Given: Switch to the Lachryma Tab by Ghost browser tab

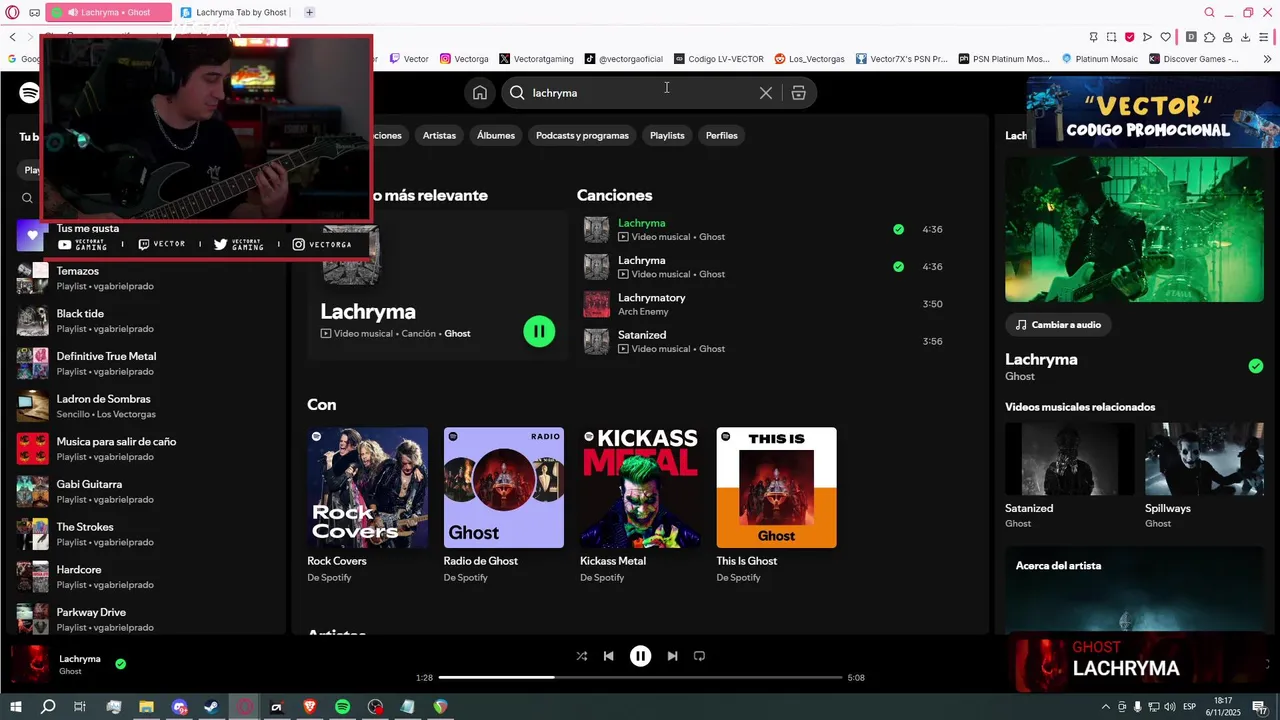Looking at the screenshot, I should (235, 12).
